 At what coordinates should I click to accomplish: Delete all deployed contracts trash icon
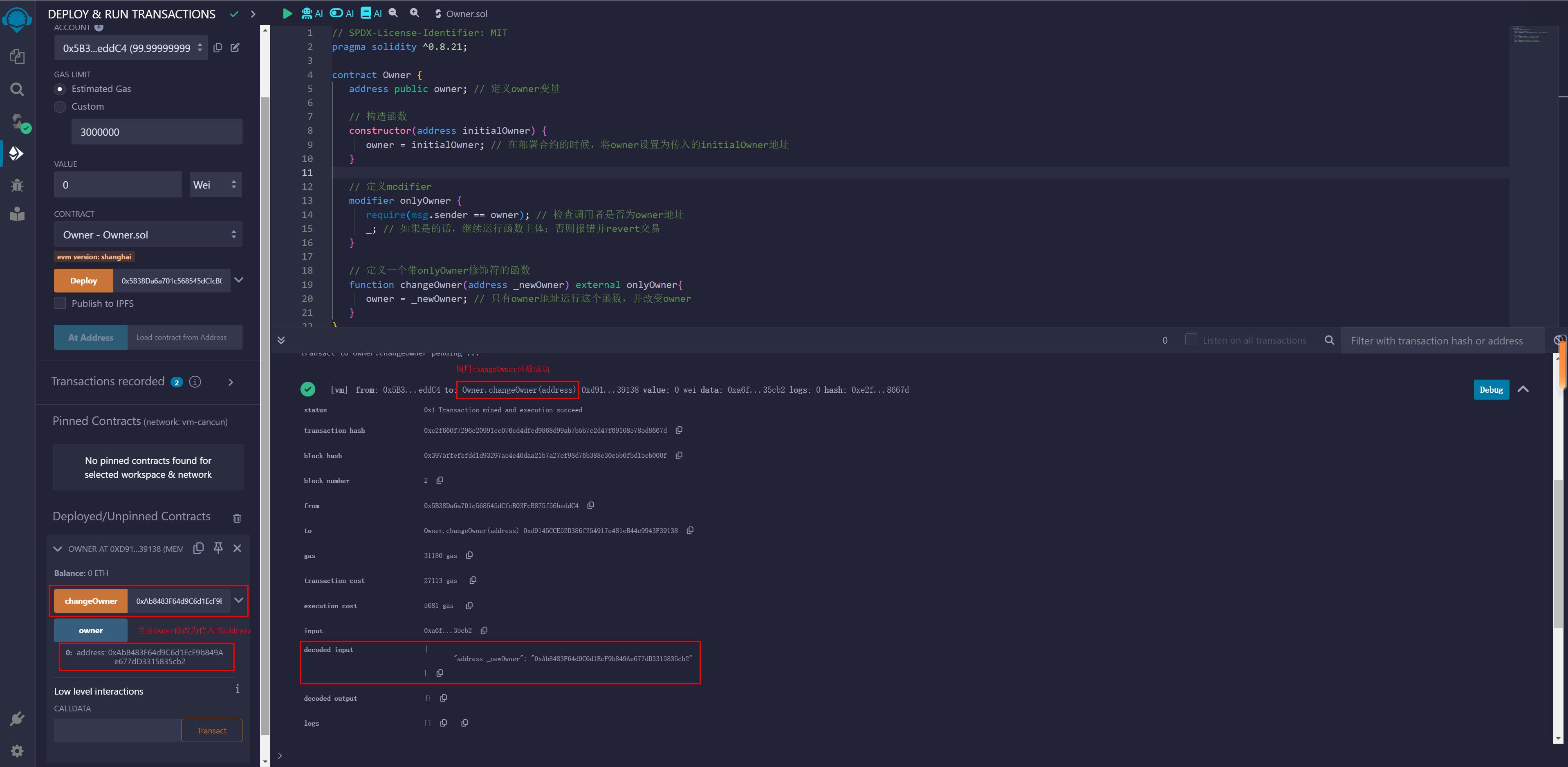click(x=237, y=518)
